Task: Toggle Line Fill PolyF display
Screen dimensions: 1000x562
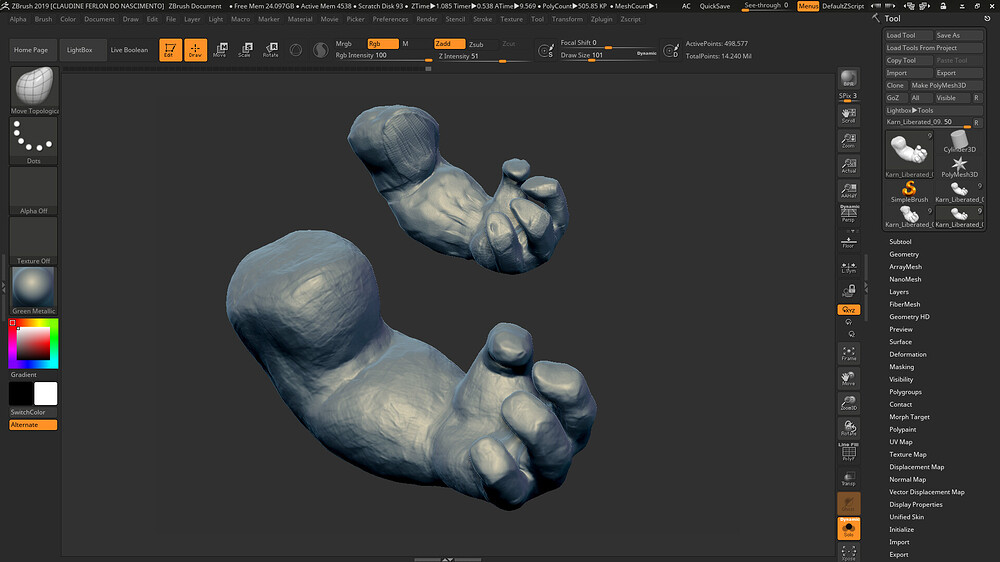Action: [x=848, y=452]
